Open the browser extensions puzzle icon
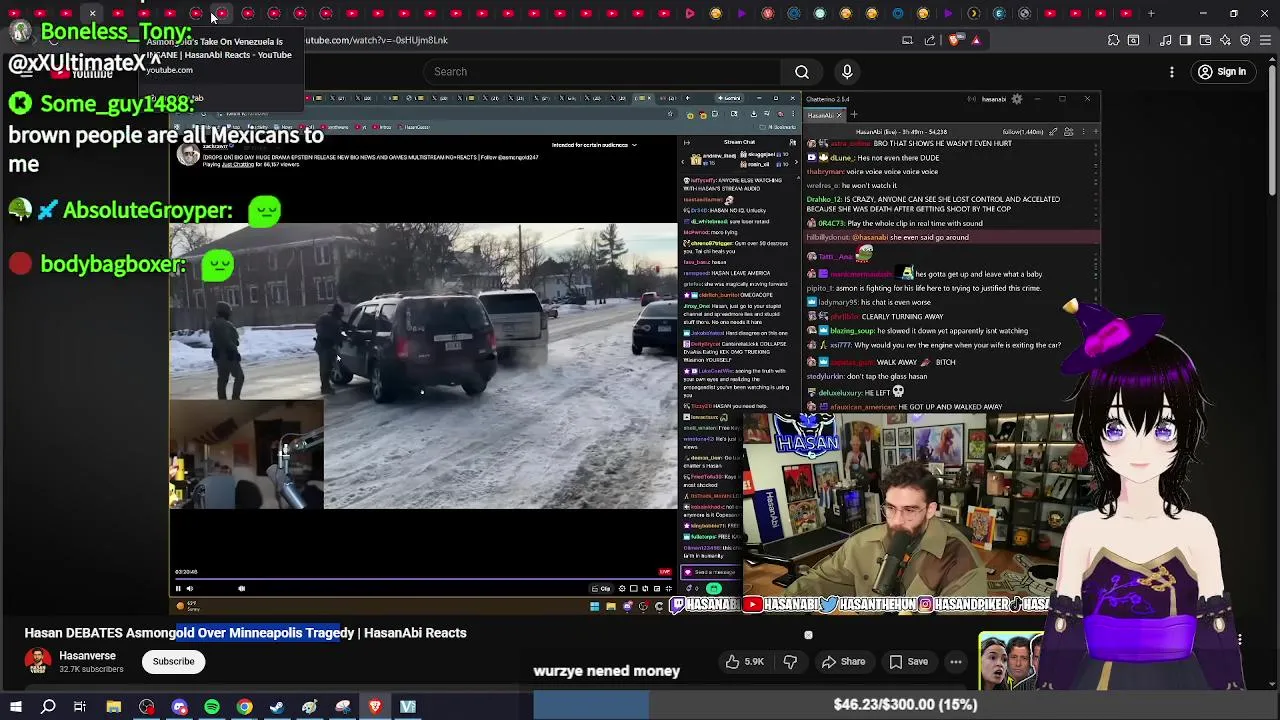The height and width of the screenshot is (720, 1280). 1113,40
